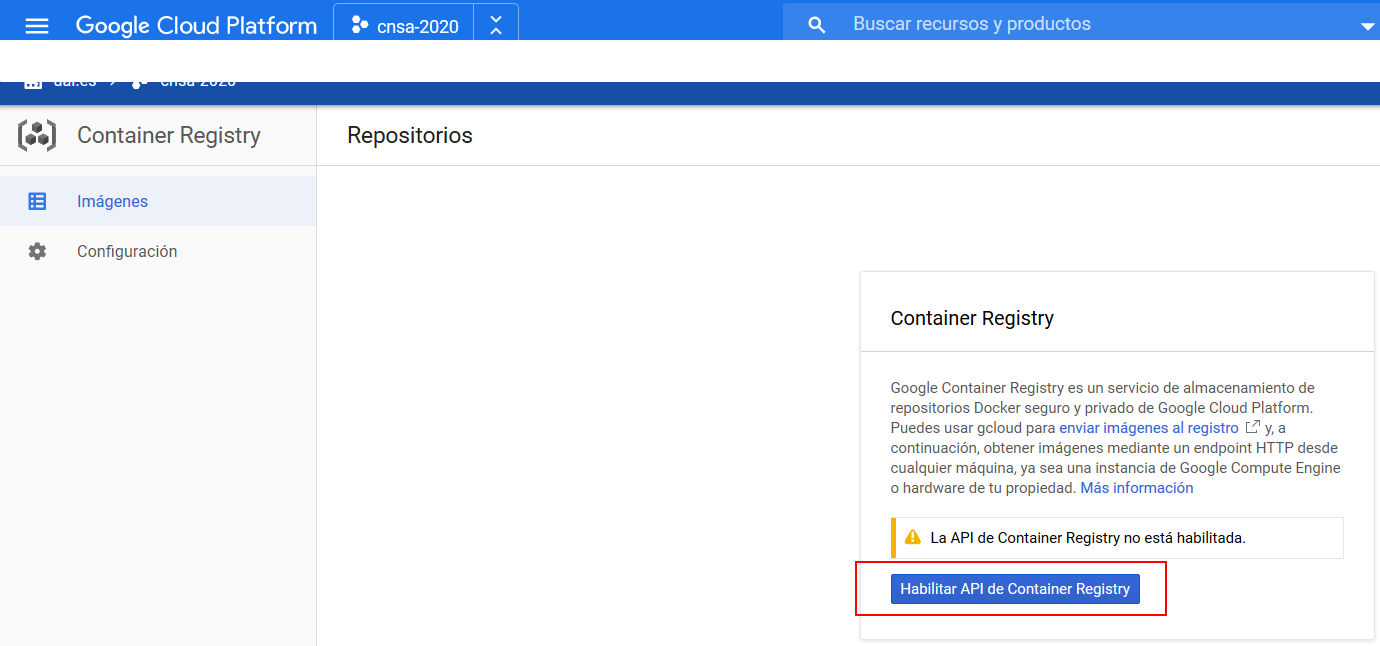This screenshot has height=646, width=1380.
Task: Select Imágenes in the sidebar
Action: coord(112,200)
